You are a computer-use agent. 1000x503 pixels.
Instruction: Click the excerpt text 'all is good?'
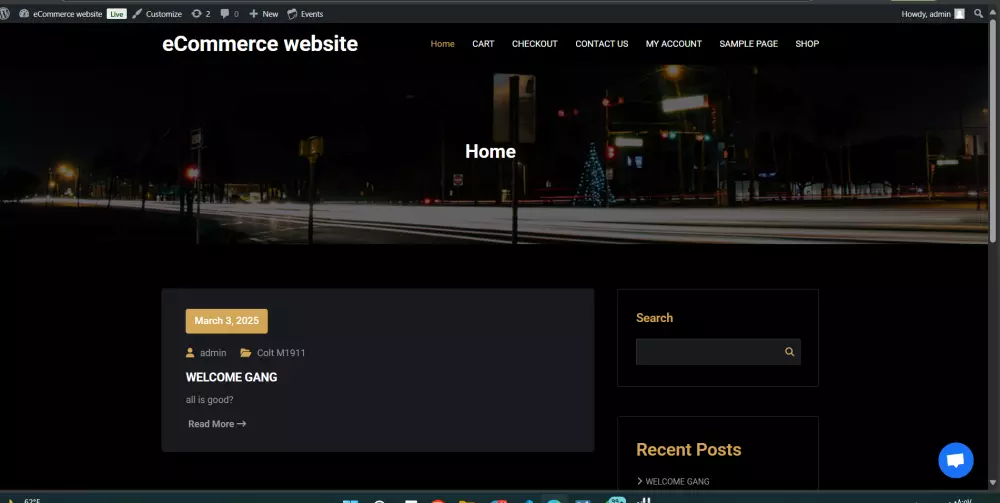209,400
